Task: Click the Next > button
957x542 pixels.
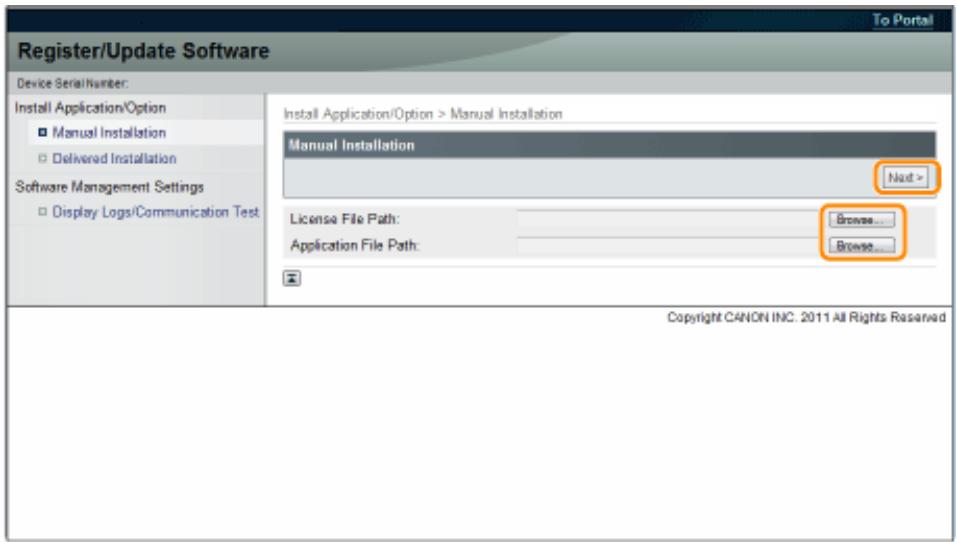Action: [x=906, y=178]
